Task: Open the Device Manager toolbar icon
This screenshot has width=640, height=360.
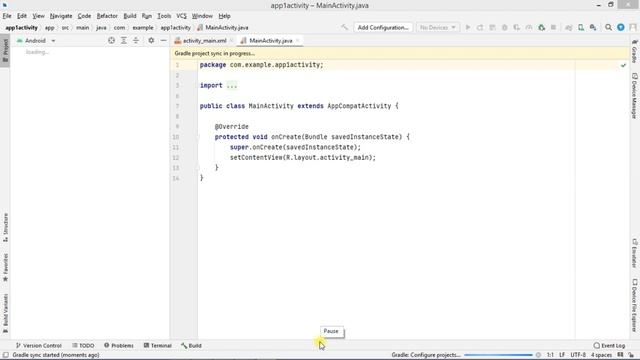Action: pos(581,27)
